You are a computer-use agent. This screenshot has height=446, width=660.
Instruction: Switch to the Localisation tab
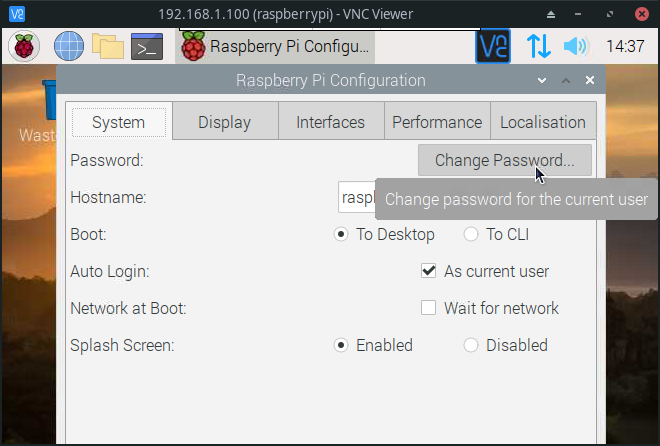pos(543,122)
